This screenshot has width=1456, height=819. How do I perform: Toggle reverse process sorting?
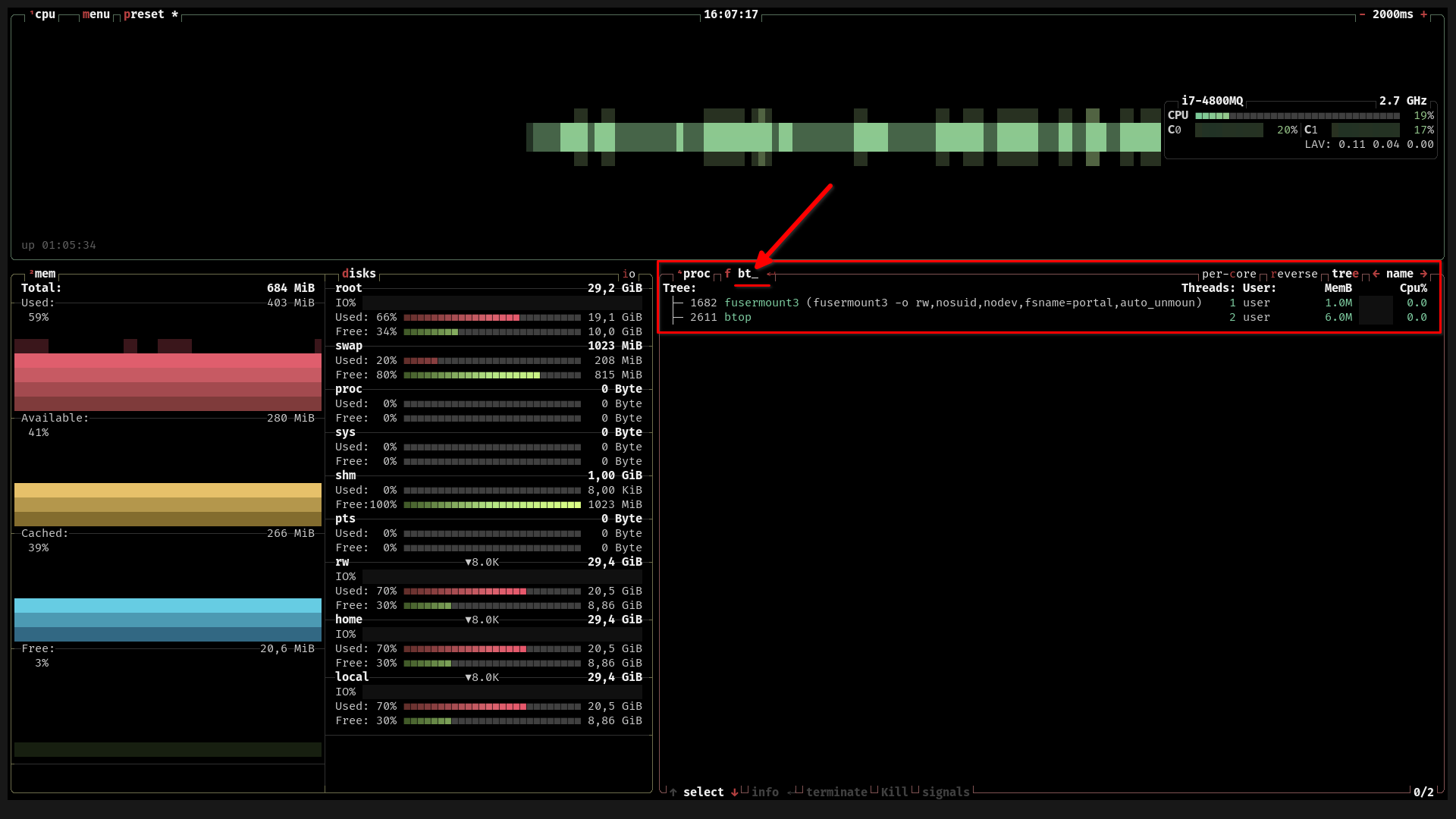click(1294, 274)
